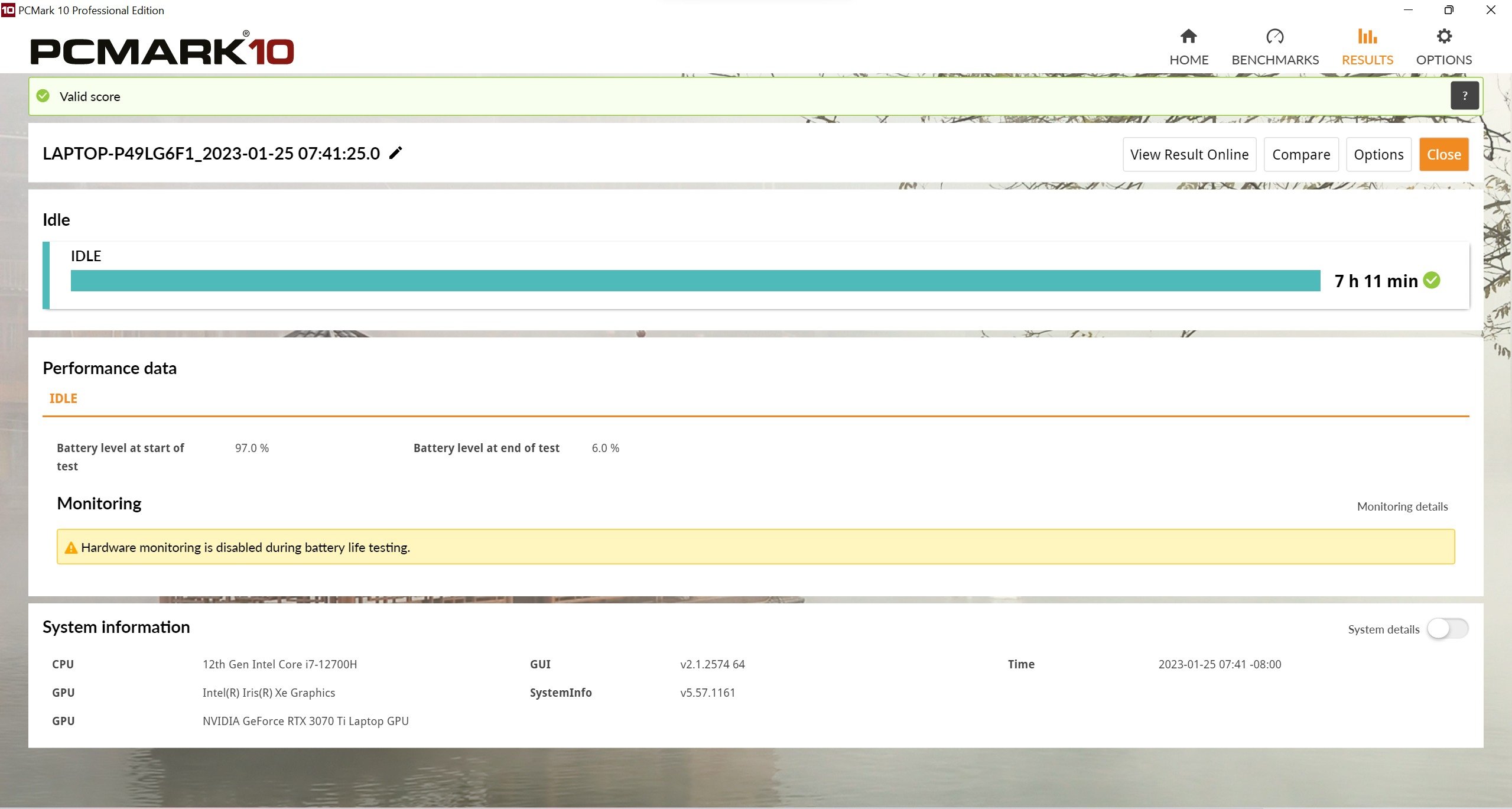Select the IDLE performance tab
Viewport: 1512px width, 809px height.
(64, 398)
